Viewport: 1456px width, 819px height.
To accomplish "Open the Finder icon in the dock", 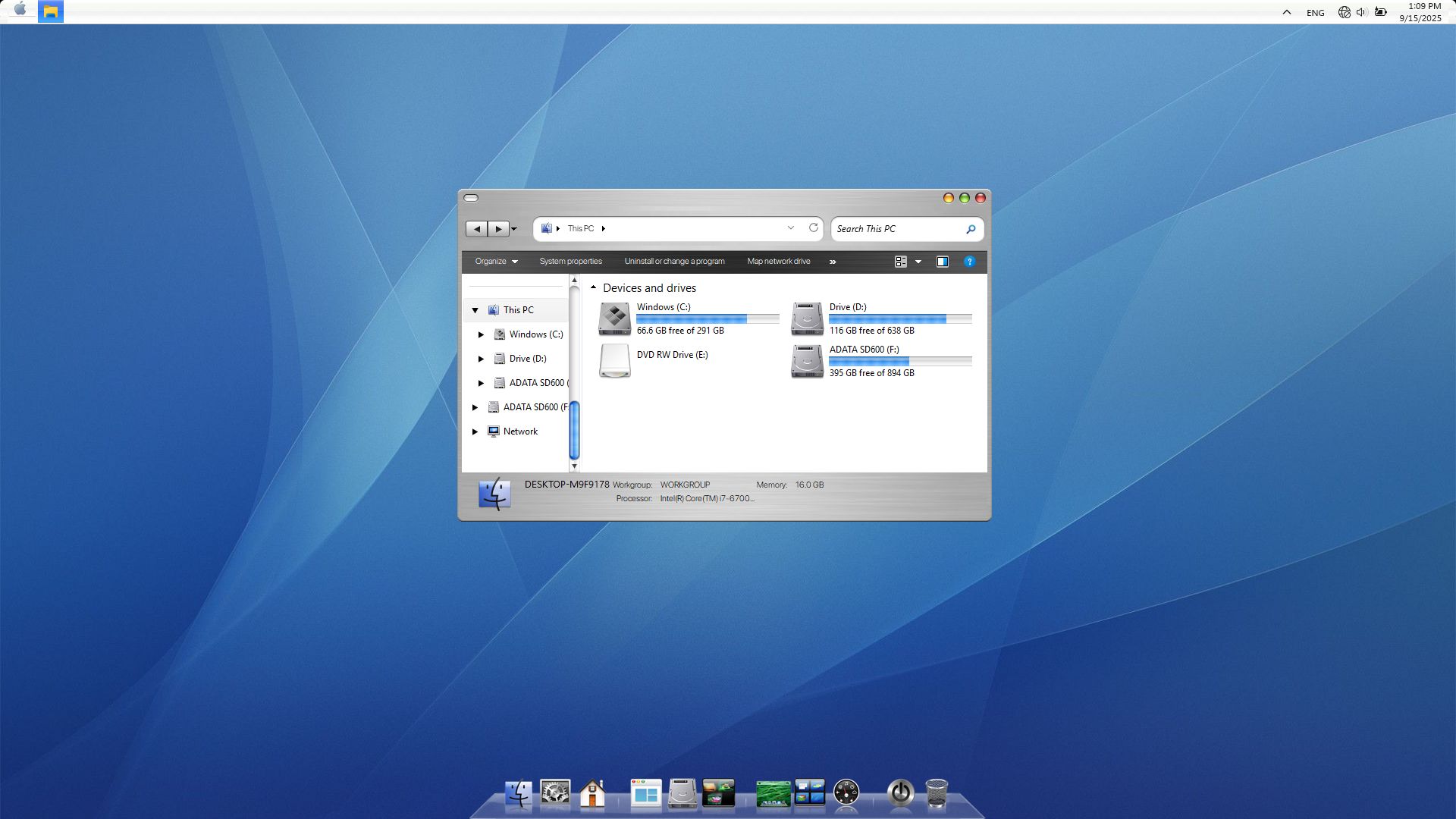I will pos(519,793).
